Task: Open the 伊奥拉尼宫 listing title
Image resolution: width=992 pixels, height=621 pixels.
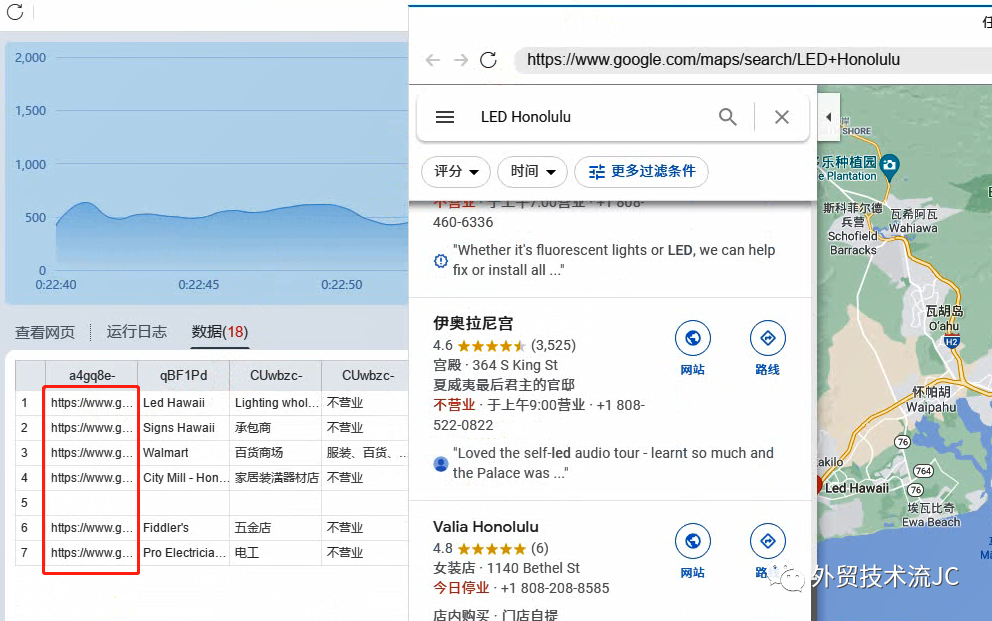Action: click(473, 323)
